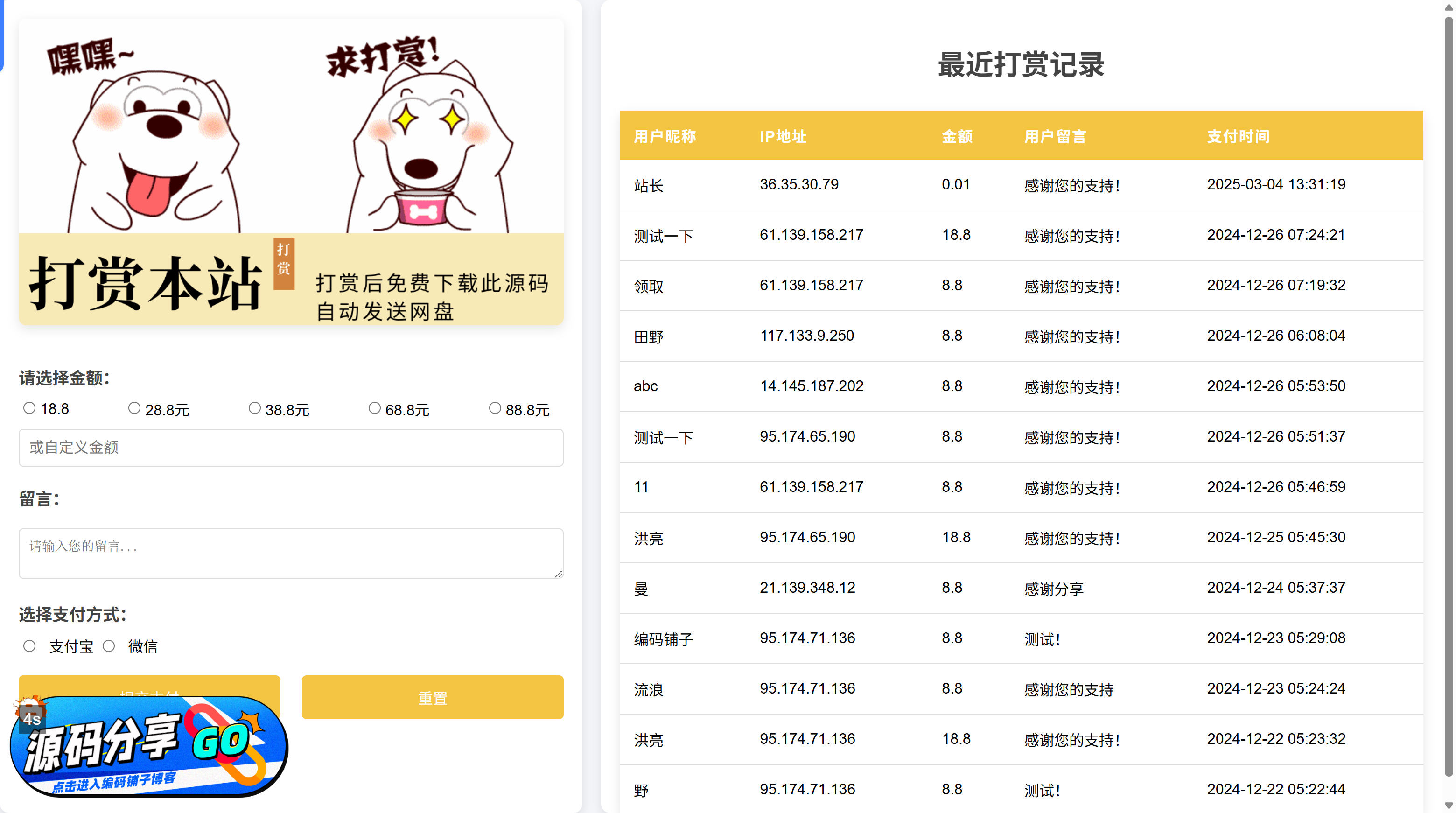Viewport: 1456px width, 813px height.
Task: Click the scrollbar down arrow
Action: (x=1448, y=806)
